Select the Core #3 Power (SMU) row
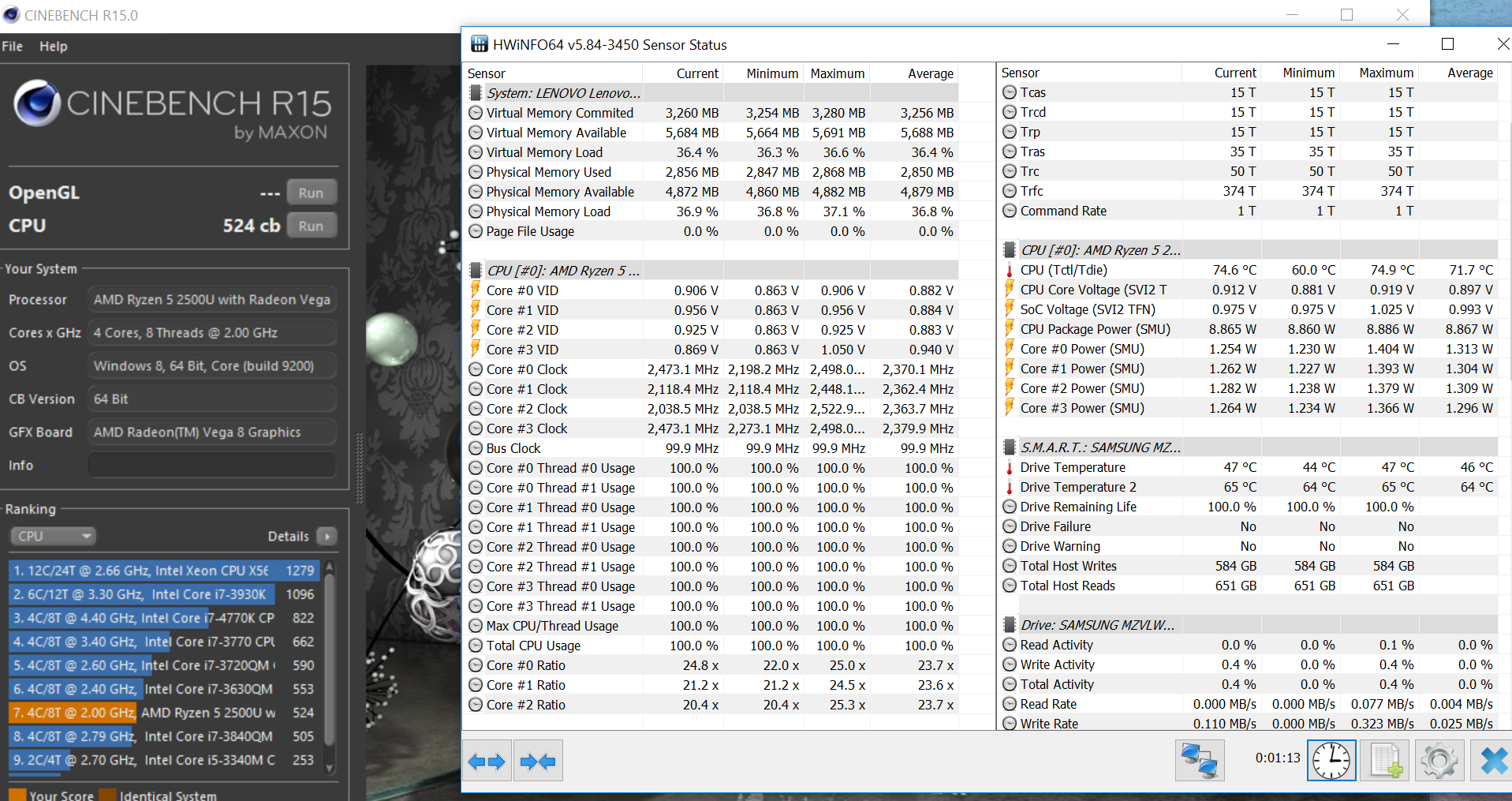1512x801 pixels. tap(1249, 408)
